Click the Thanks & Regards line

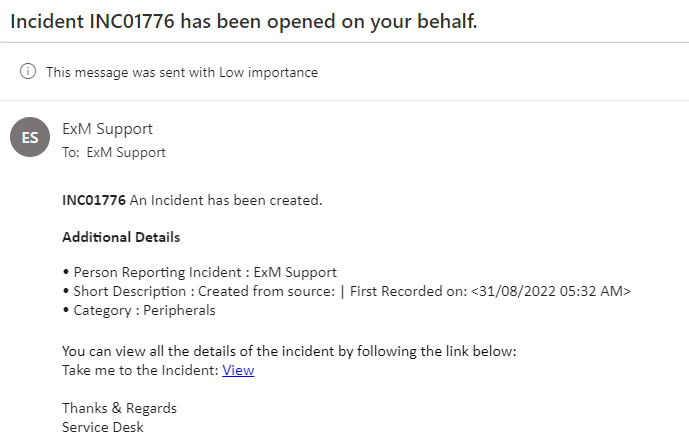tap(119, 408)
